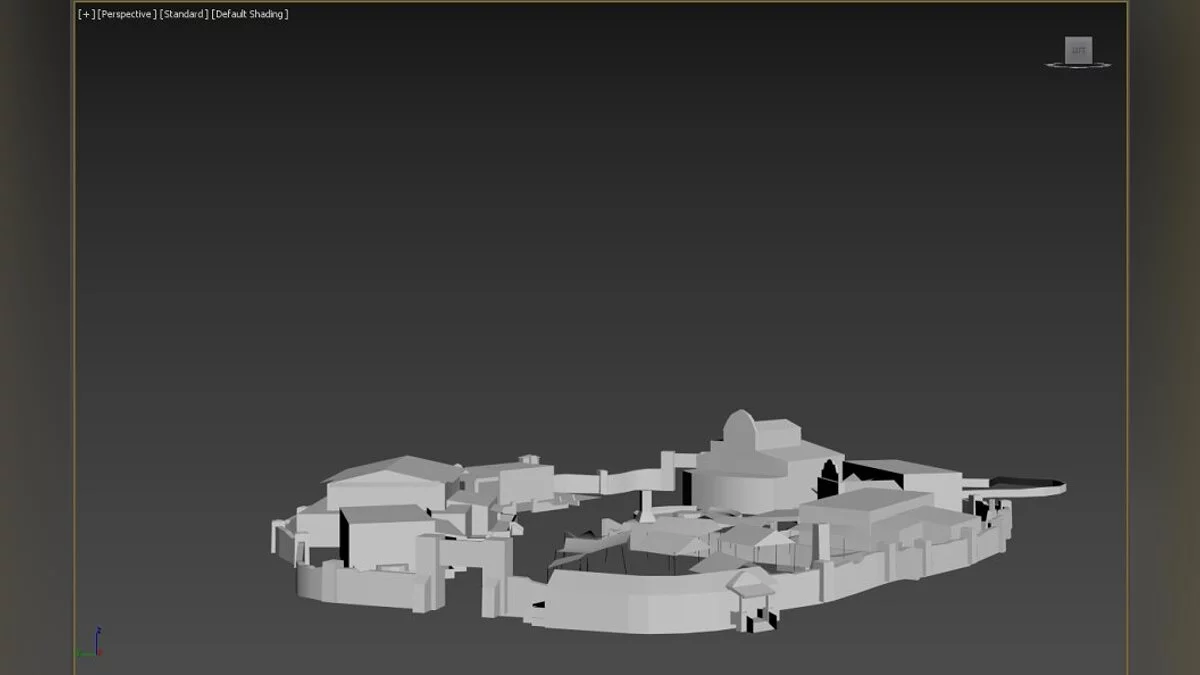Open the Standard viewport settings menu
This screenshot has height=675, width=1200.
[183, 14]
